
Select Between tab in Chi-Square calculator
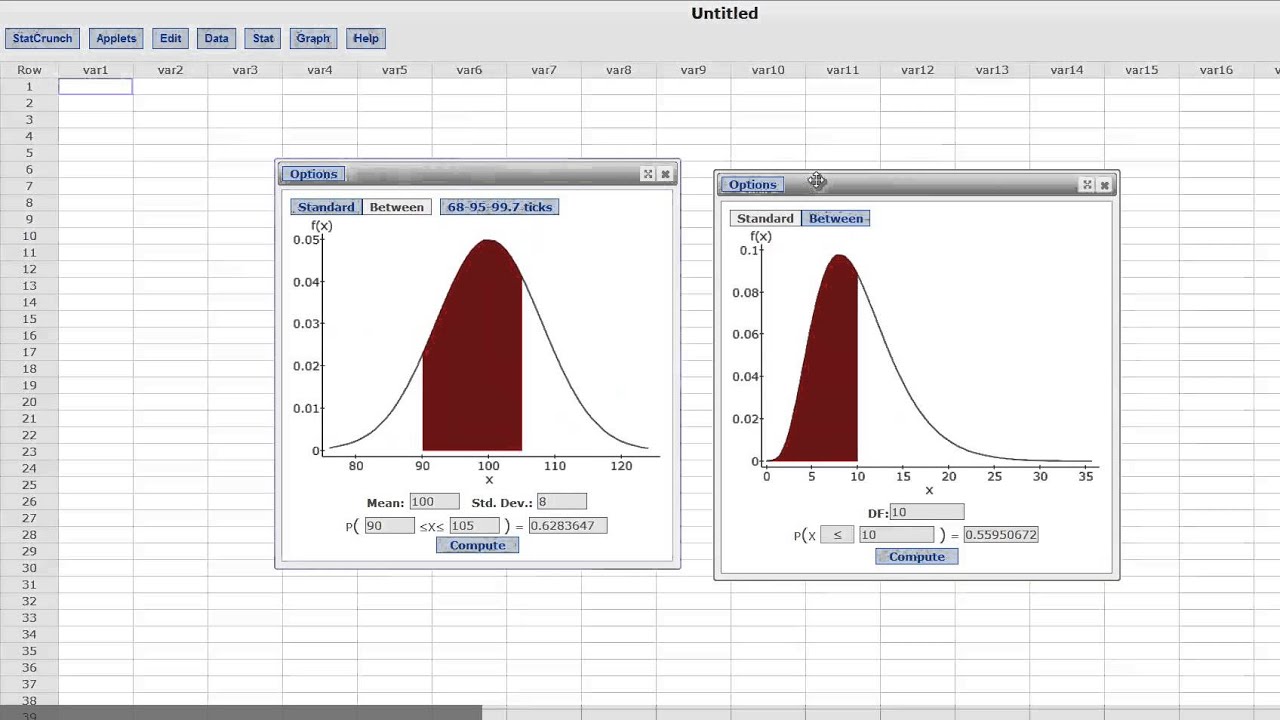(x=836, y=218)
